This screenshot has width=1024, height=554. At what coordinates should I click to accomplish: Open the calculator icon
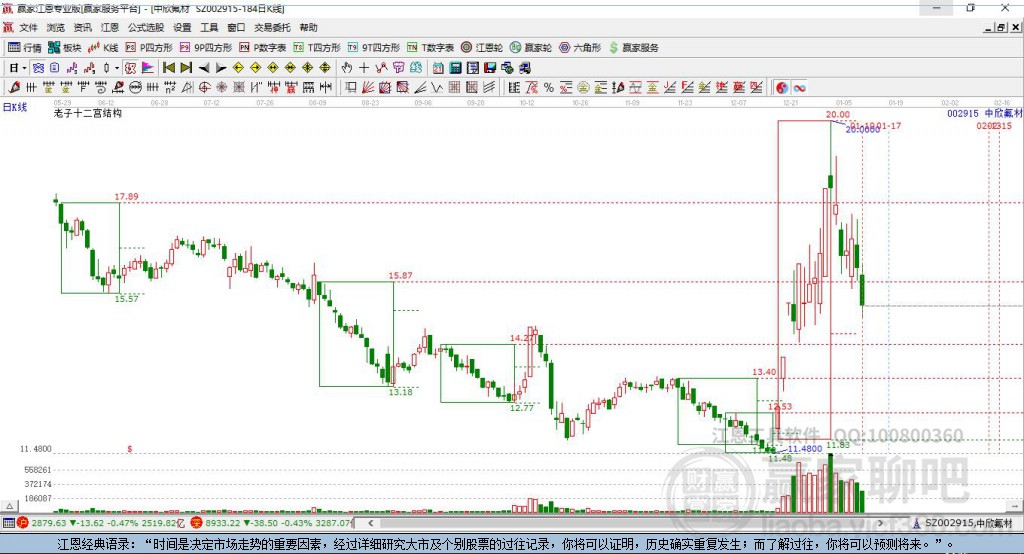[455, 68]
